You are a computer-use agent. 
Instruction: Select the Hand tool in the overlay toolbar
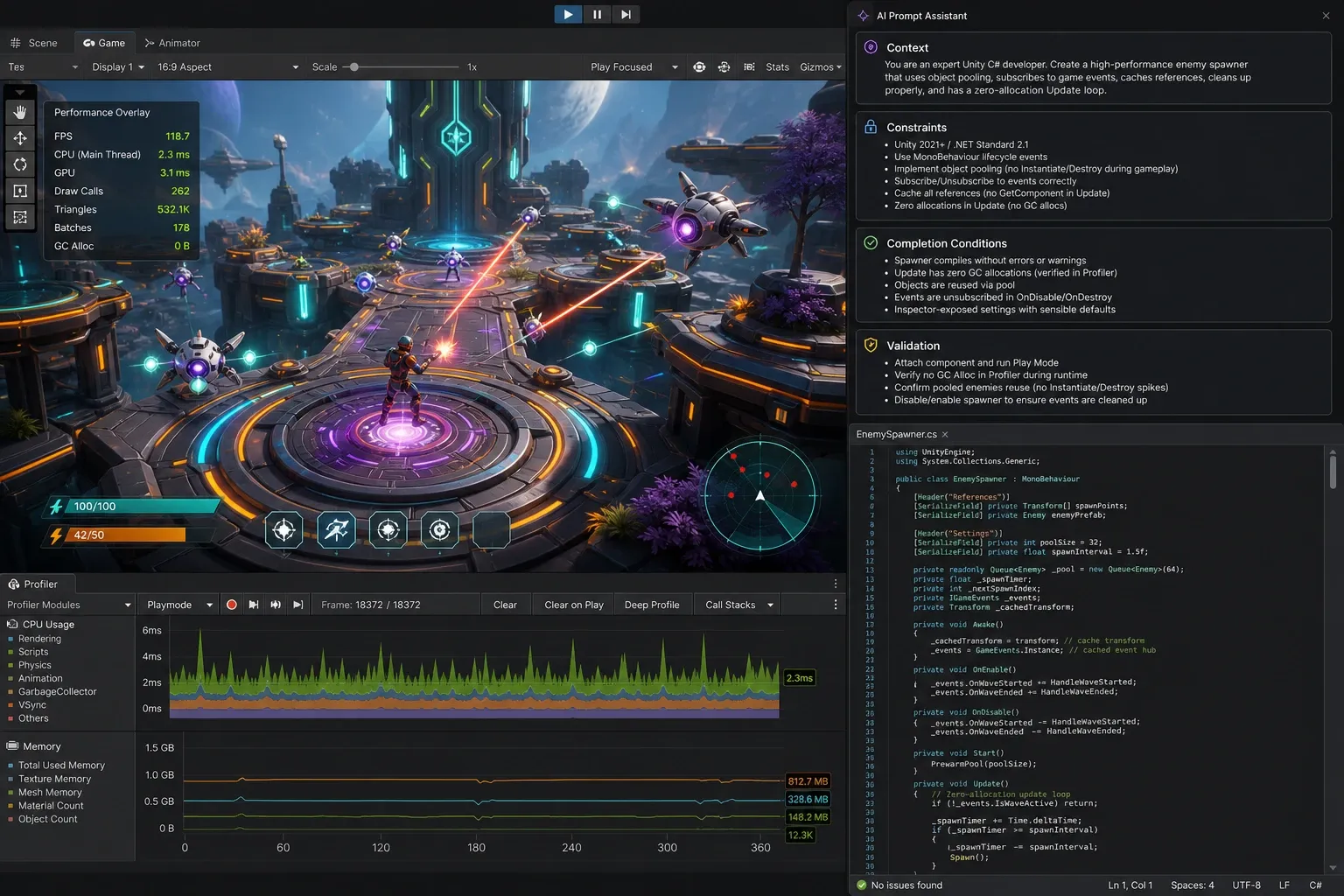tap(20, 112)
